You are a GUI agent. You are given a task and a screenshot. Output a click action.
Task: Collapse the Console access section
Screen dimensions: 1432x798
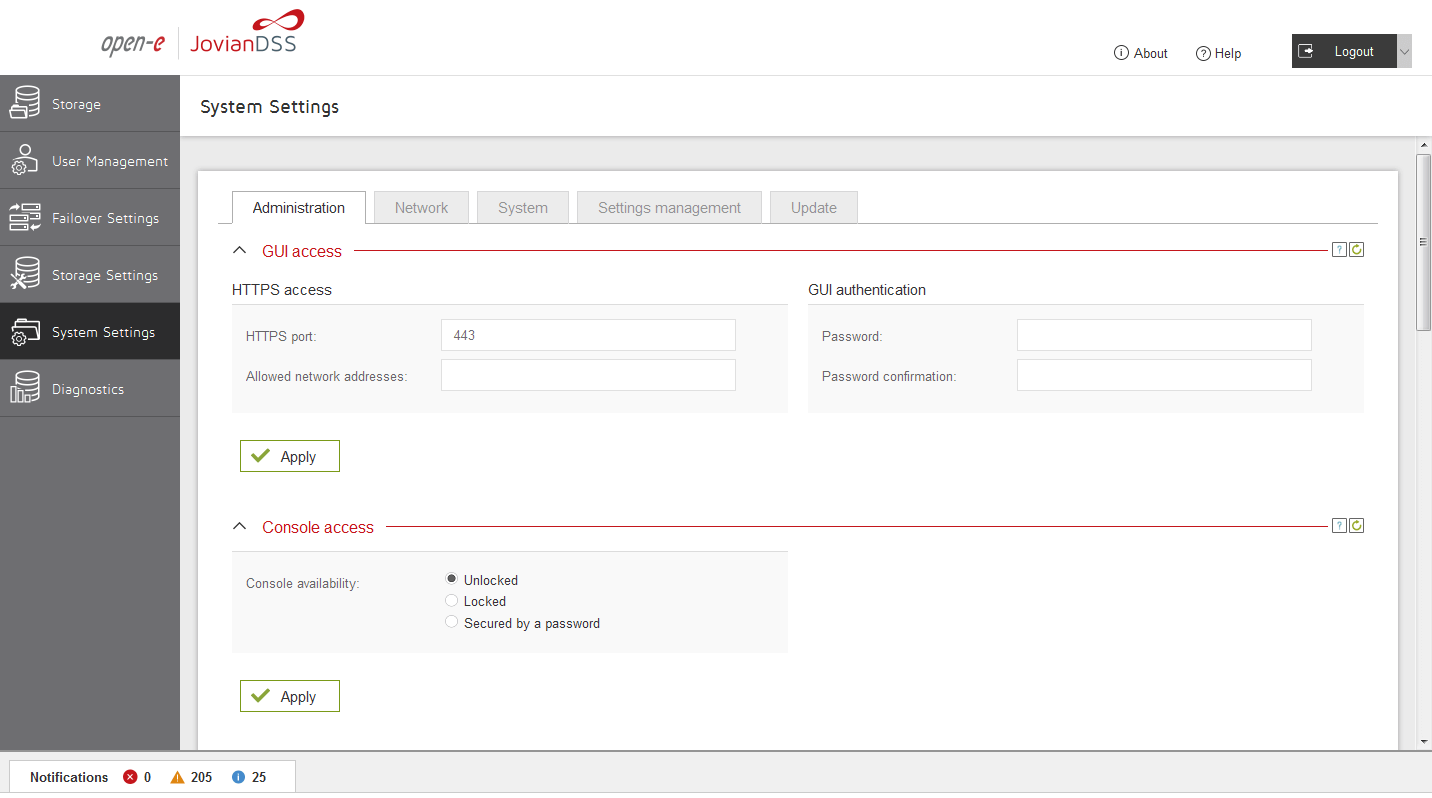[239, 527]
